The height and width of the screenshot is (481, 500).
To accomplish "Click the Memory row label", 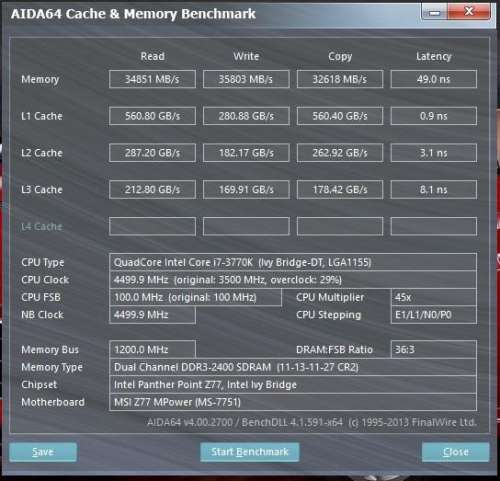I will pyautogui.click(x=40, y=79).
